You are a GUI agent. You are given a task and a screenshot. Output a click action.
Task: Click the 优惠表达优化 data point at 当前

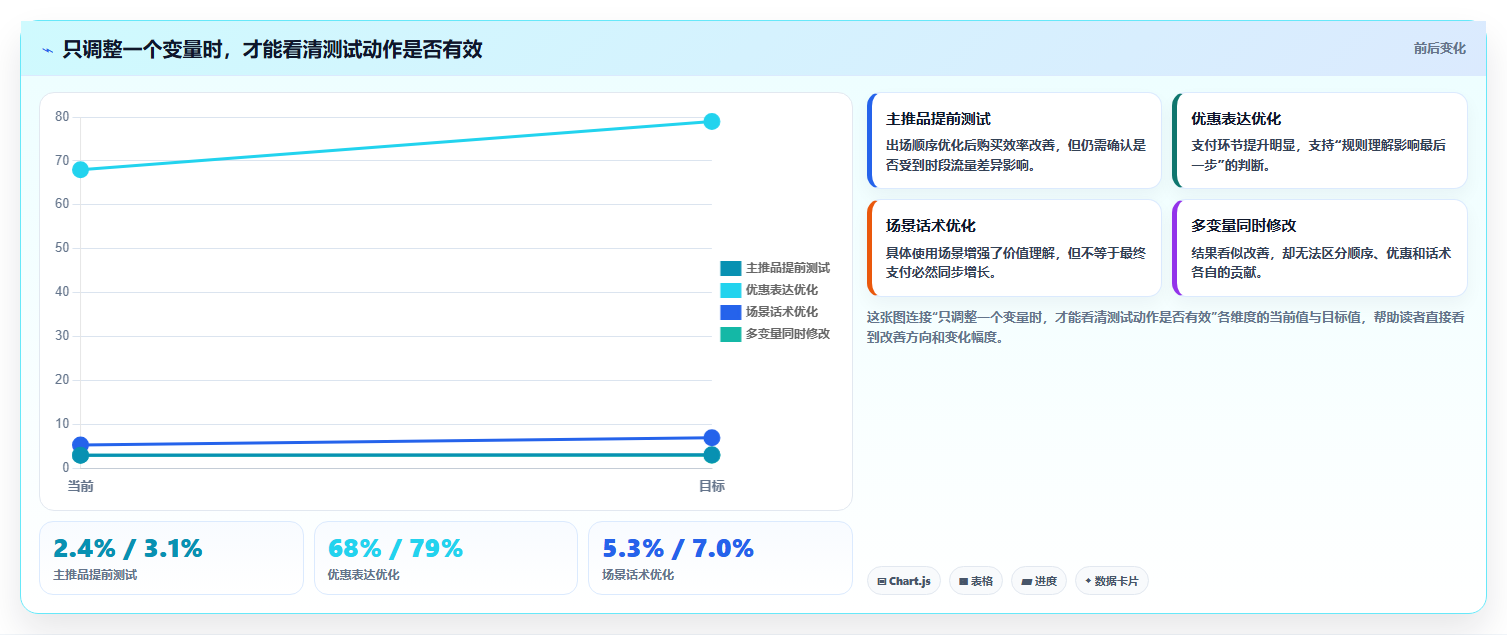pyautogui.click(x=80, y=169)
